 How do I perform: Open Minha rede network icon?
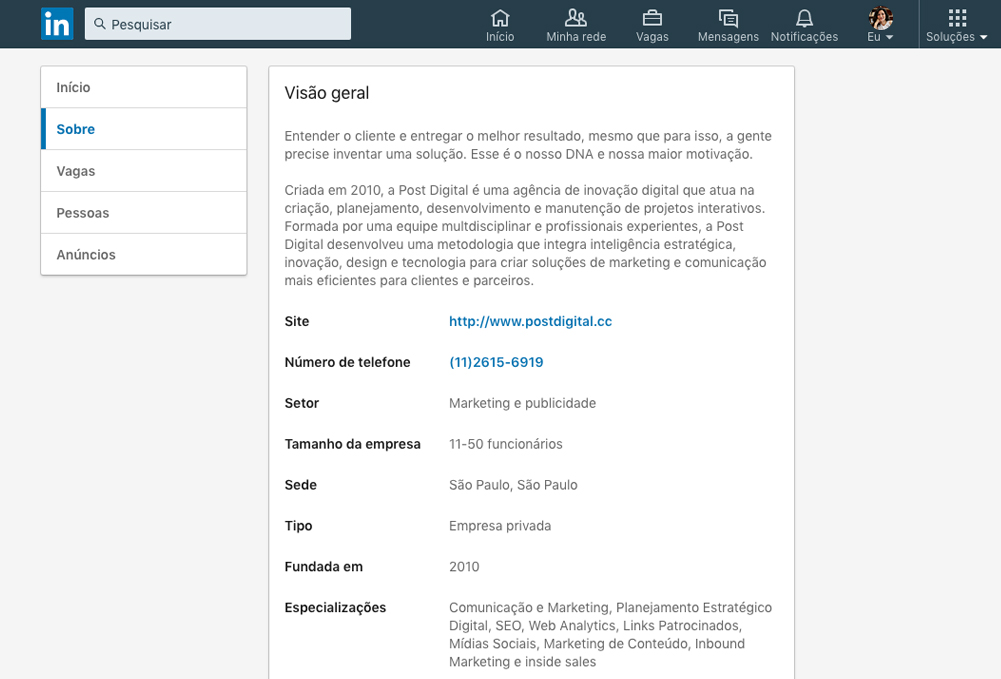pos(576,18)
